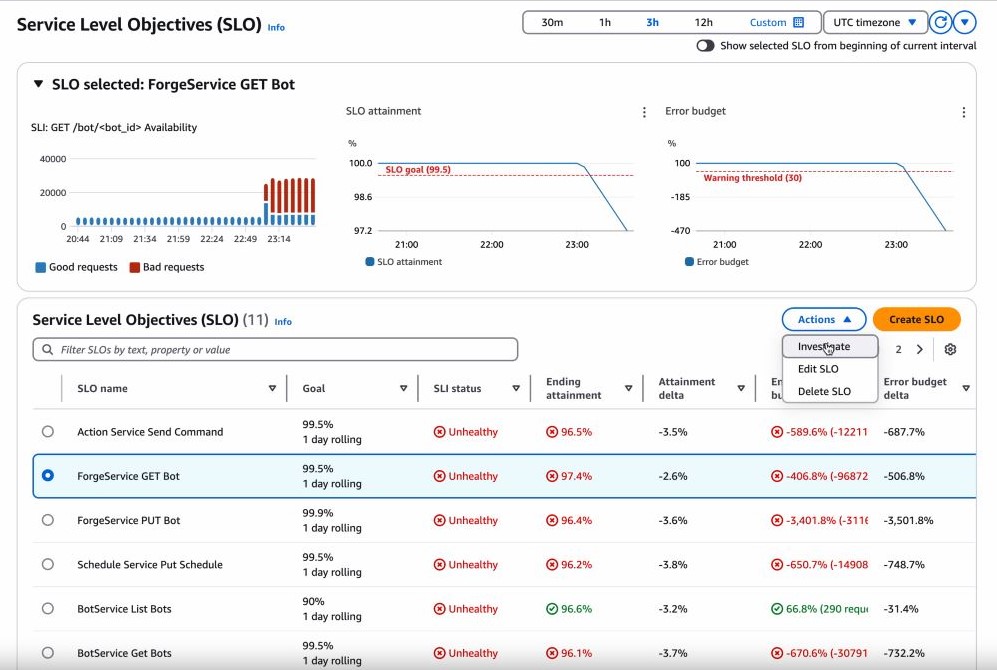Viewport: 997px width, 670px height.
Task: Open Error budget chart options menu
Action: pyautogui.click(x=963, y=112)
